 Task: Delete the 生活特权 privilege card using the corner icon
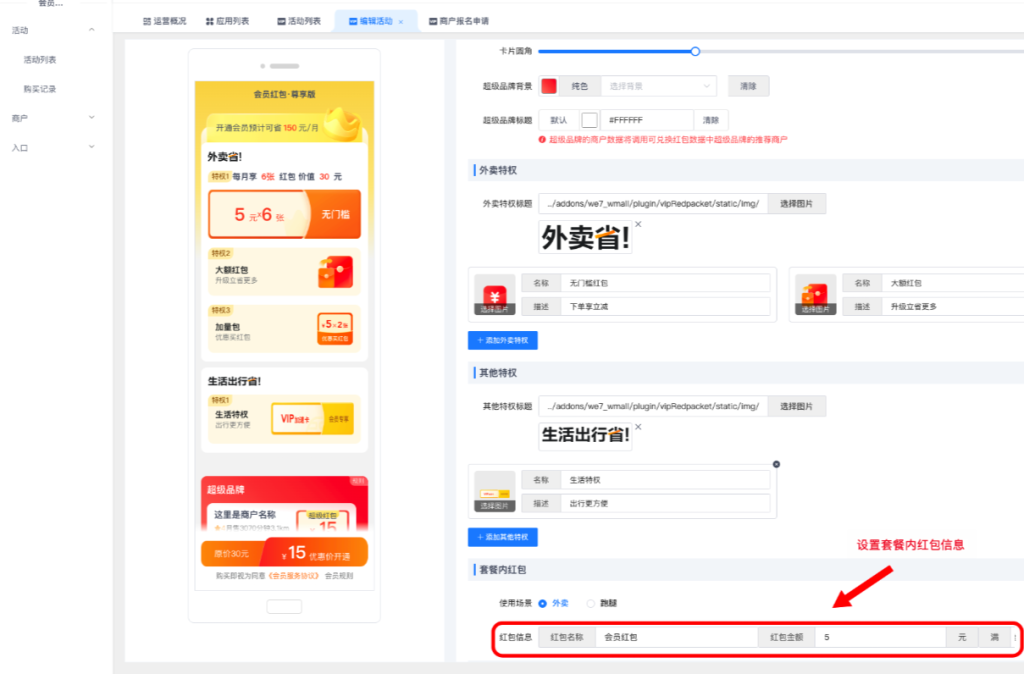coord(776,464)
